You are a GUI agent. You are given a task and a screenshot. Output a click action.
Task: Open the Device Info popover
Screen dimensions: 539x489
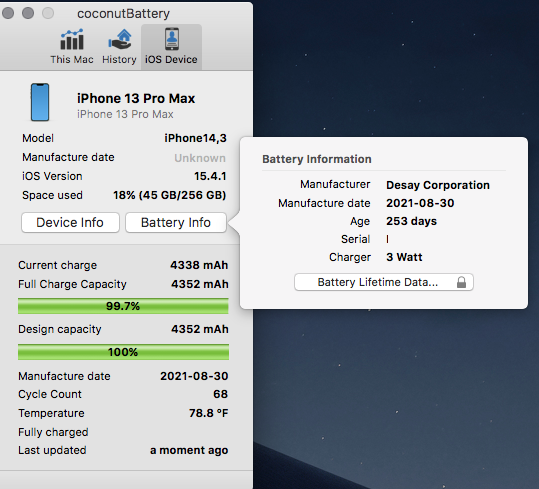(x=70, y=223)
